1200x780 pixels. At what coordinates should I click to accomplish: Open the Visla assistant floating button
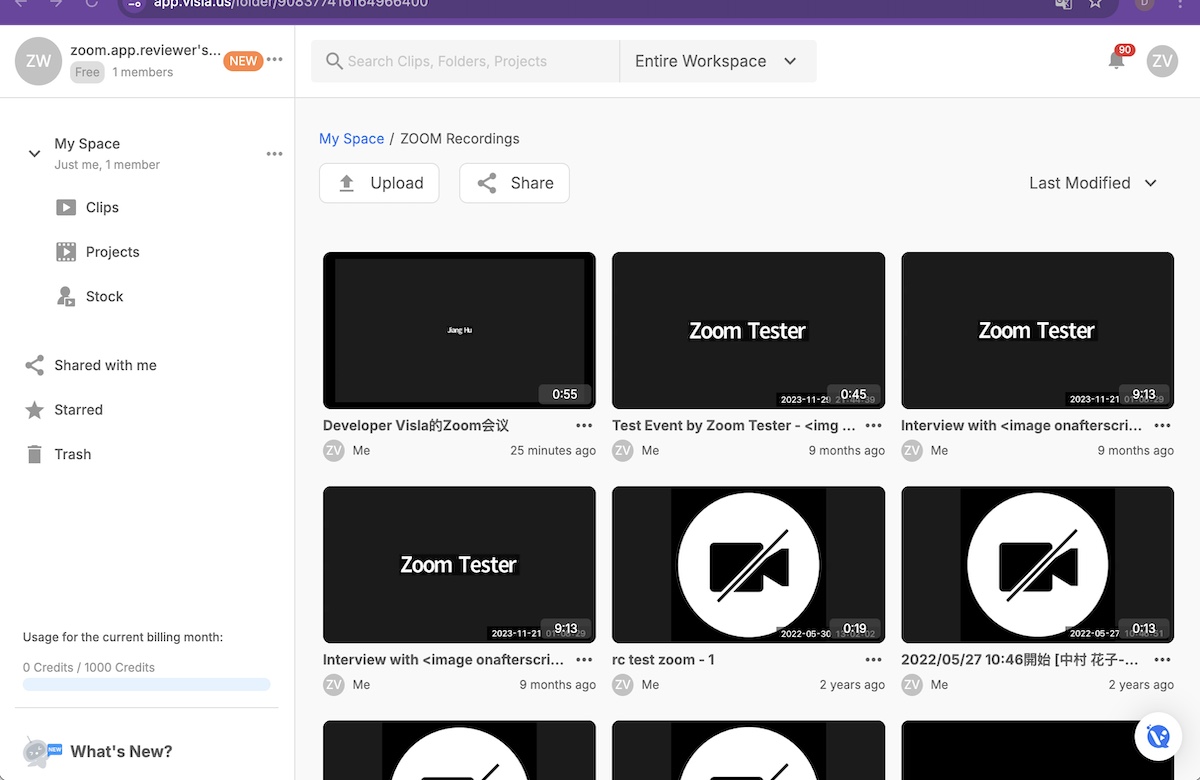pos(1158,737)
